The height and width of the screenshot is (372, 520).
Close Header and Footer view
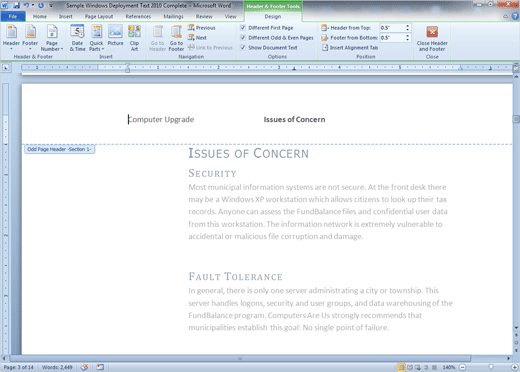432,38
